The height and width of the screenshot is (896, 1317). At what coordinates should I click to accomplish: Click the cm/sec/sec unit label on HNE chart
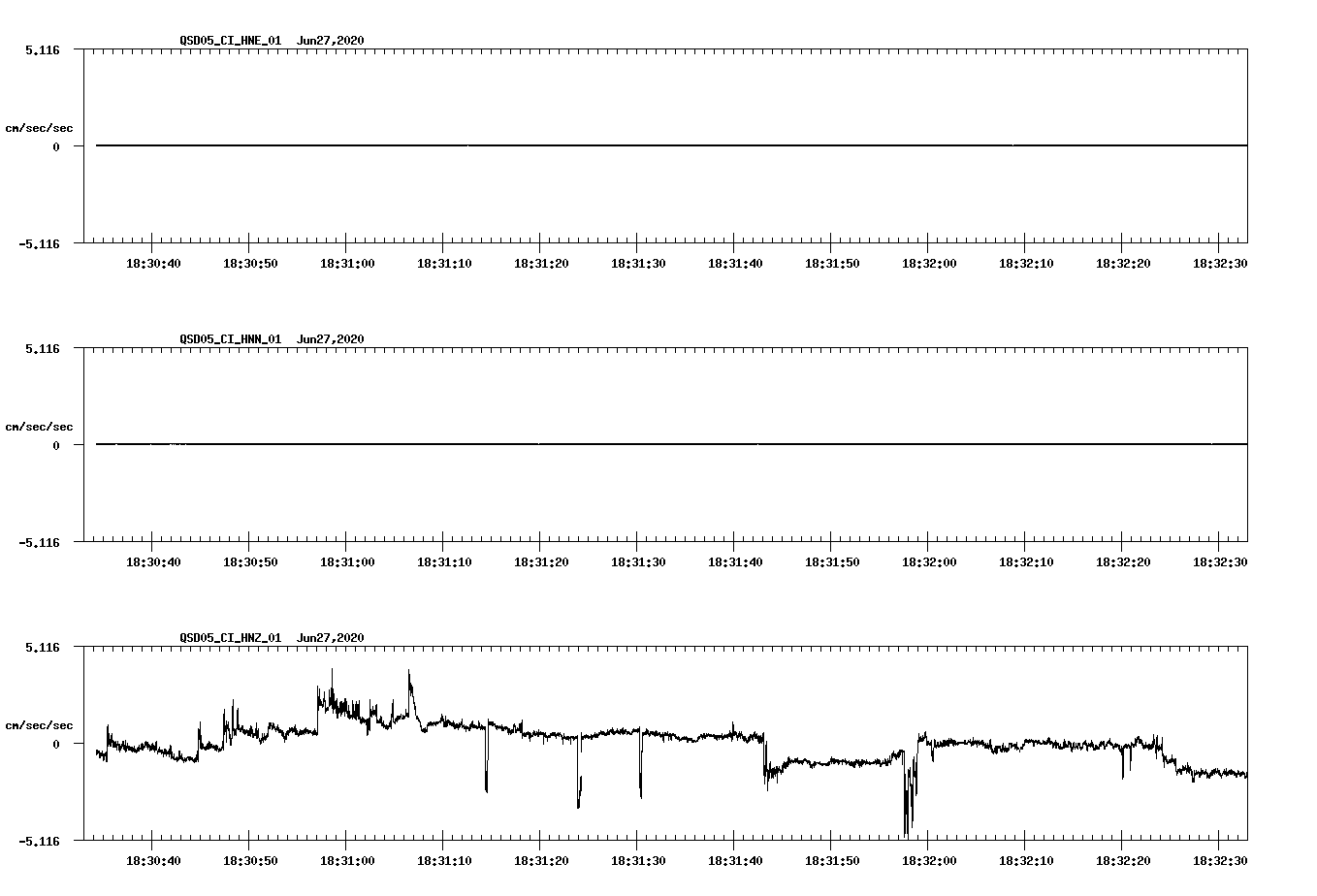(x=39, y=128)
